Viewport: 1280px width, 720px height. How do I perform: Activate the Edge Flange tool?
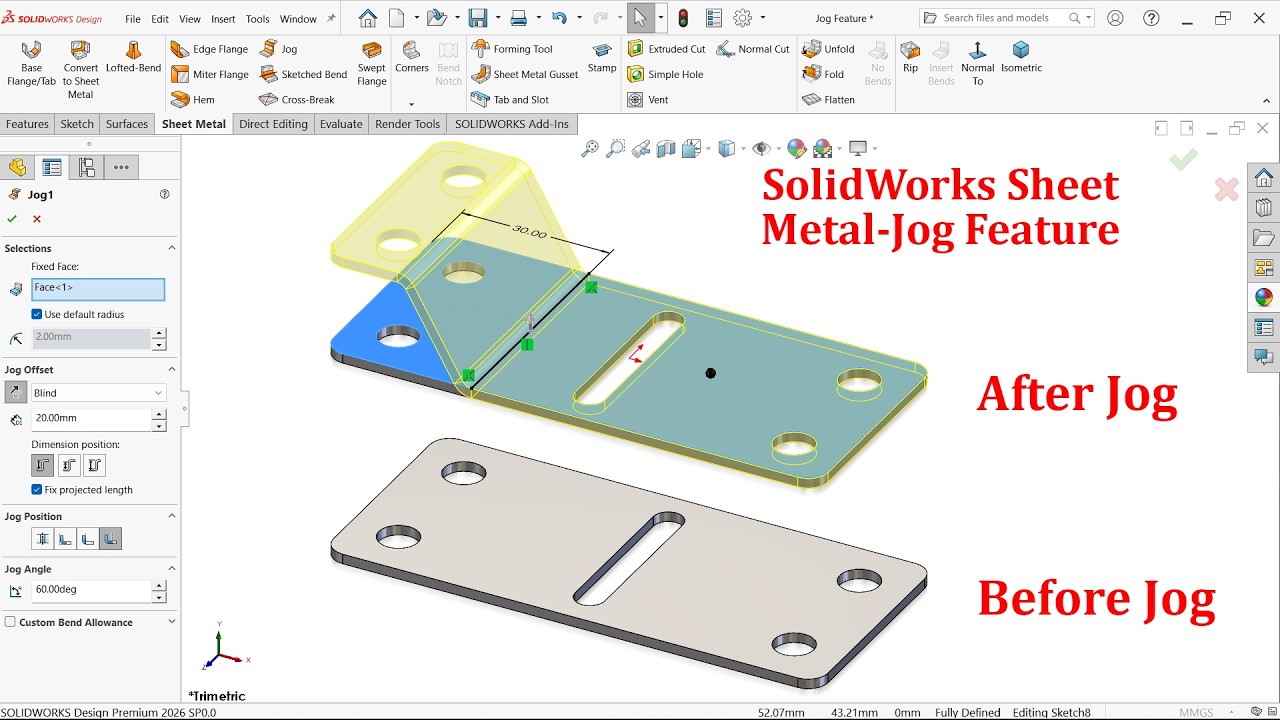(x=209, y=49)
